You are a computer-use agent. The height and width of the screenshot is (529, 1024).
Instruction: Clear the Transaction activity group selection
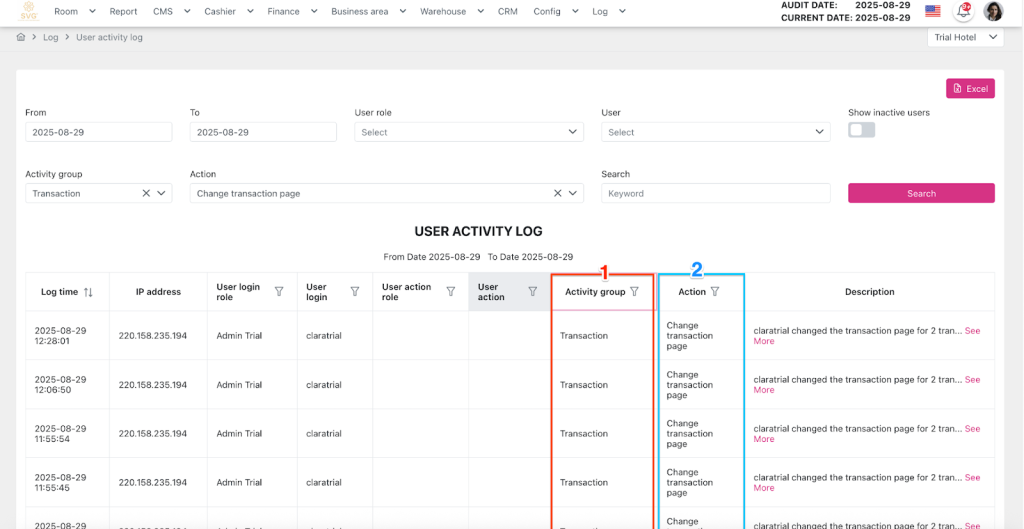pos(146,193)
